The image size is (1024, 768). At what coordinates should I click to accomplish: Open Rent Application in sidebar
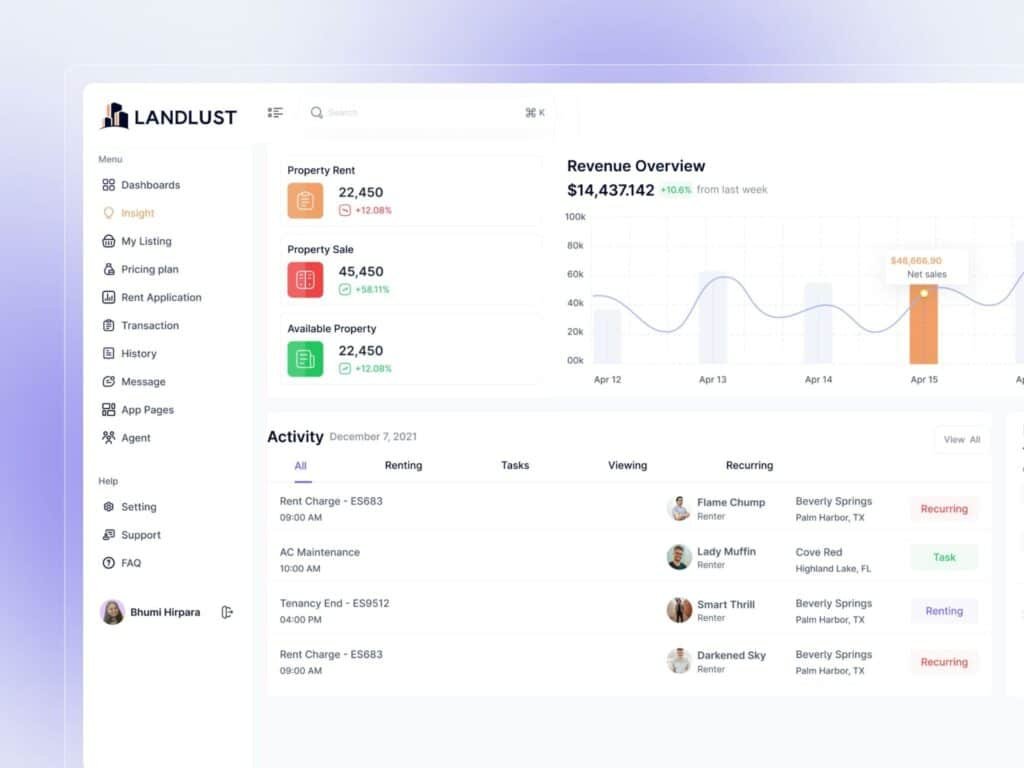(152, 297)
